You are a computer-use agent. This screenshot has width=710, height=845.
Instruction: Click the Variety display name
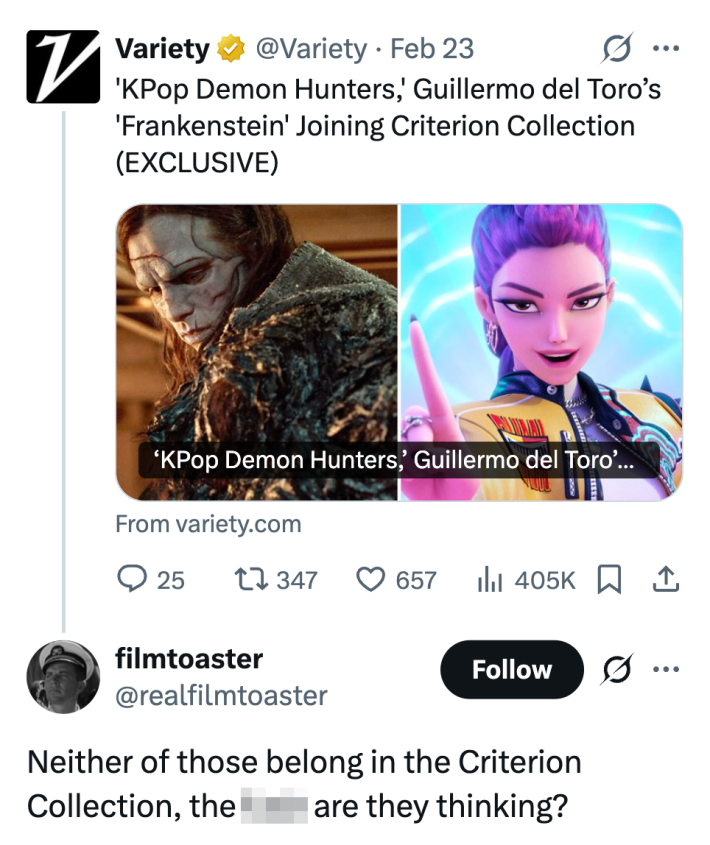tap(163, 48)
